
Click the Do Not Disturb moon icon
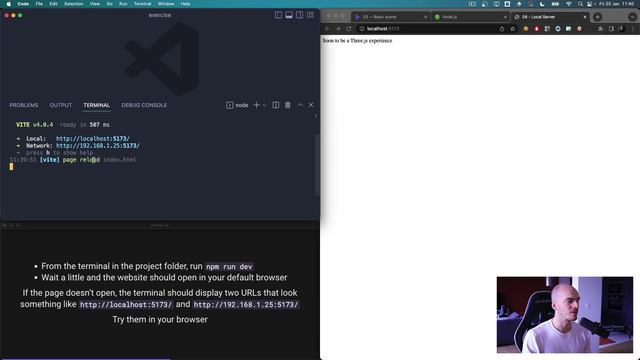coord(542,4)
